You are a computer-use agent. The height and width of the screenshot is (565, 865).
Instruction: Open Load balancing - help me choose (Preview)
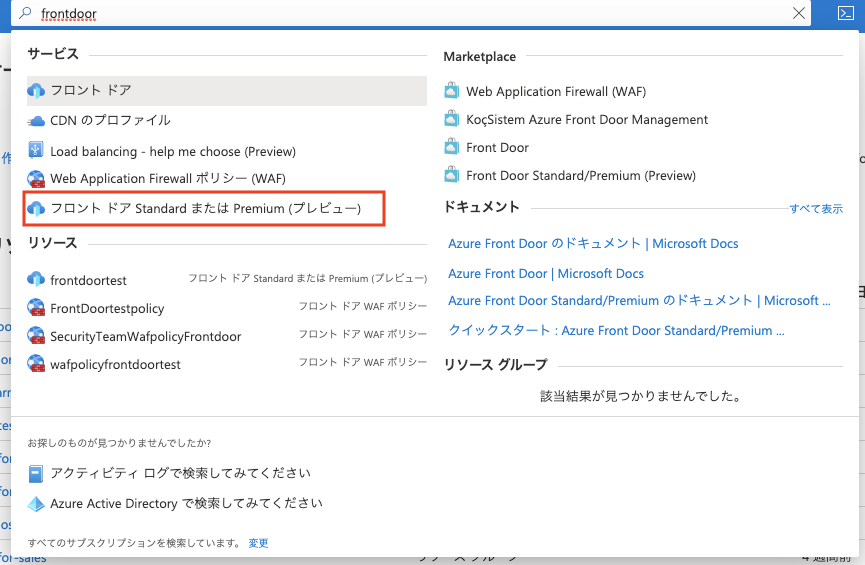coord(173,151)
